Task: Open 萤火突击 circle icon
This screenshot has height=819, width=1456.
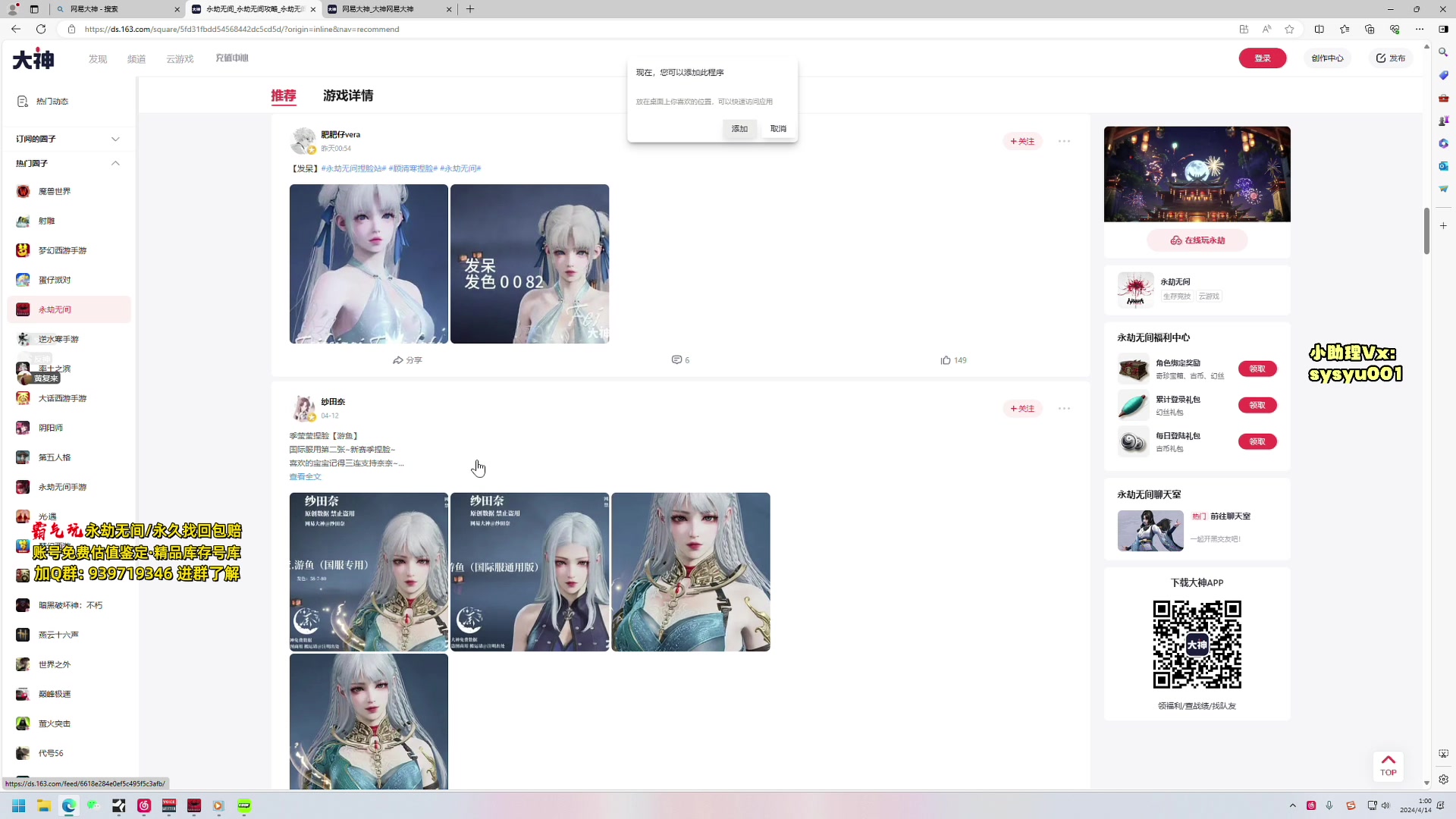Action: pos(23,723)
